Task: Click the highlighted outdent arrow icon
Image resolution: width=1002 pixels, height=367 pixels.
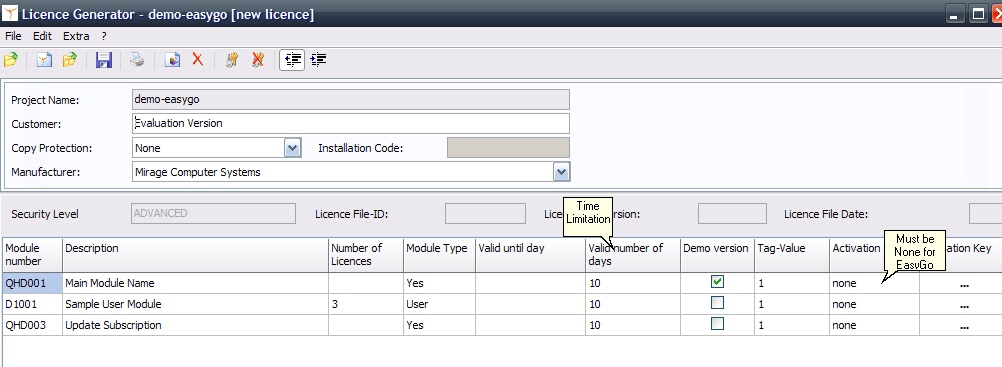Action: click(292, 60)
